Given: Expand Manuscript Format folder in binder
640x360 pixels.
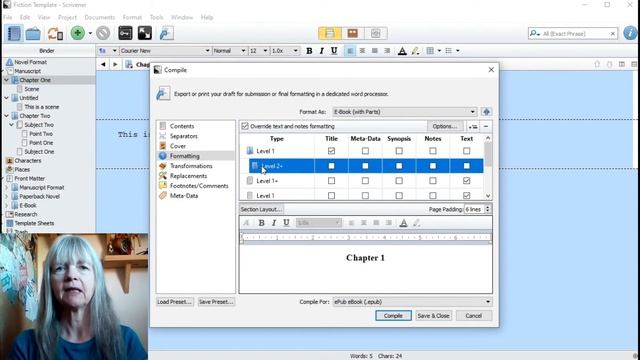Looking at the screenshot, I should pyautogui.click(x=7, y=187).
